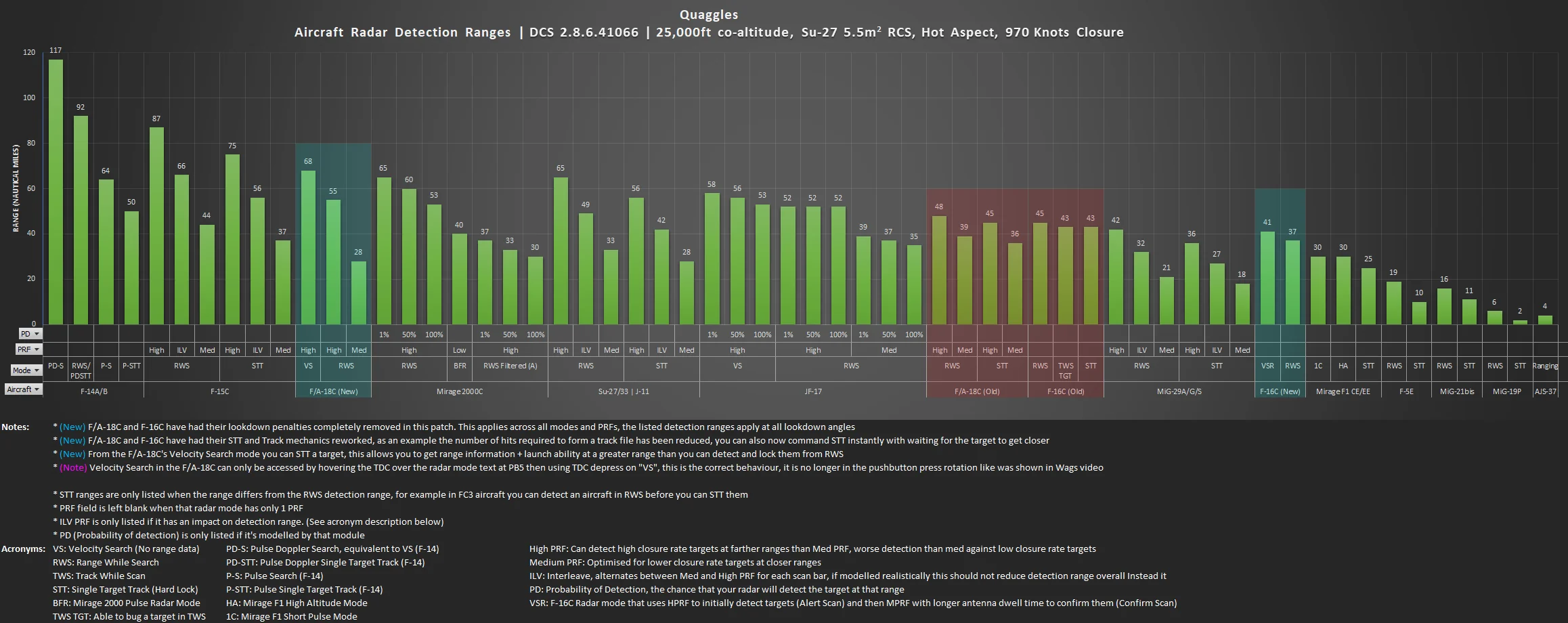Click the "BFR: Mirage 2000 Pulse Radar Mode" line
The width and height of the screenshot is (1568, 623).
click(127, 603)
